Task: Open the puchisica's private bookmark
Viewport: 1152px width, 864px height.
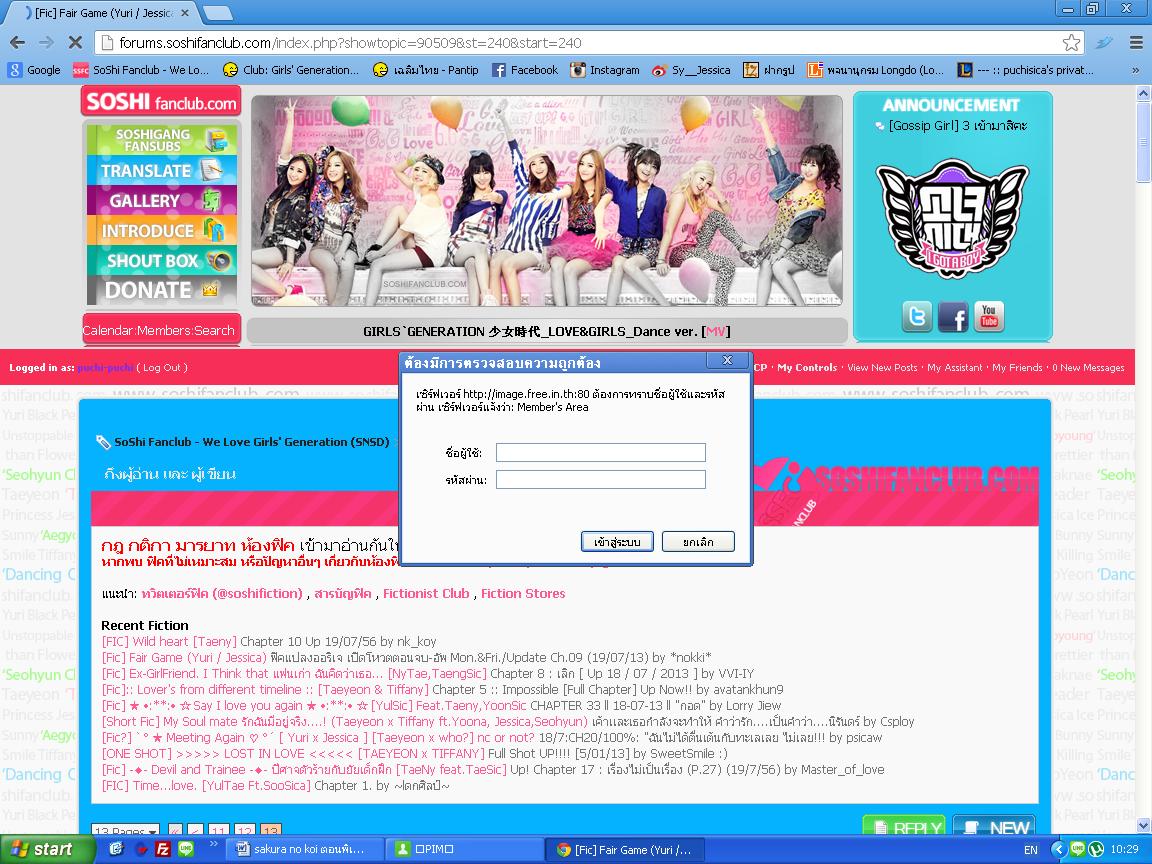Action: 1026,70
